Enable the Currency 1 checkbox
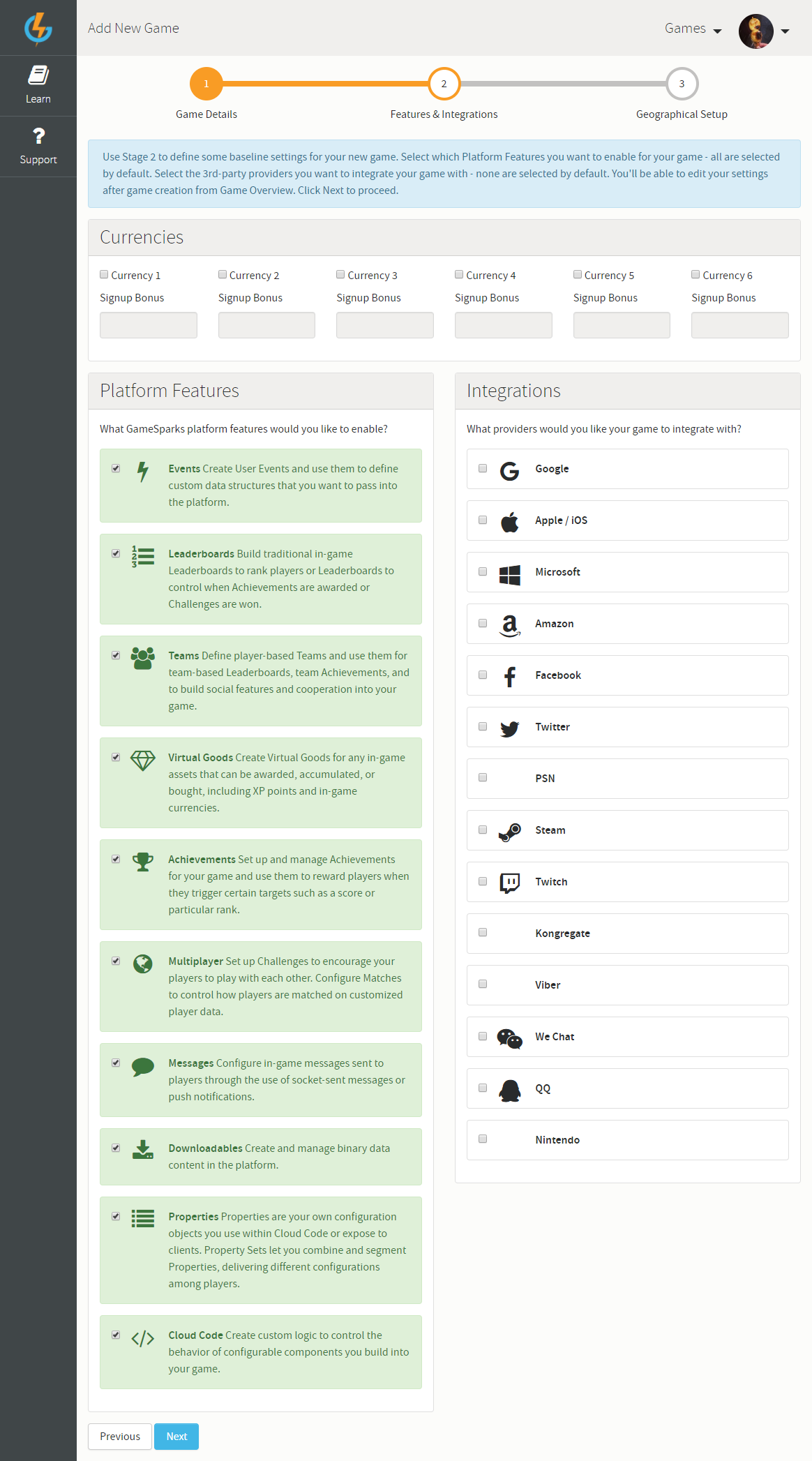 [x=104, y=275]
